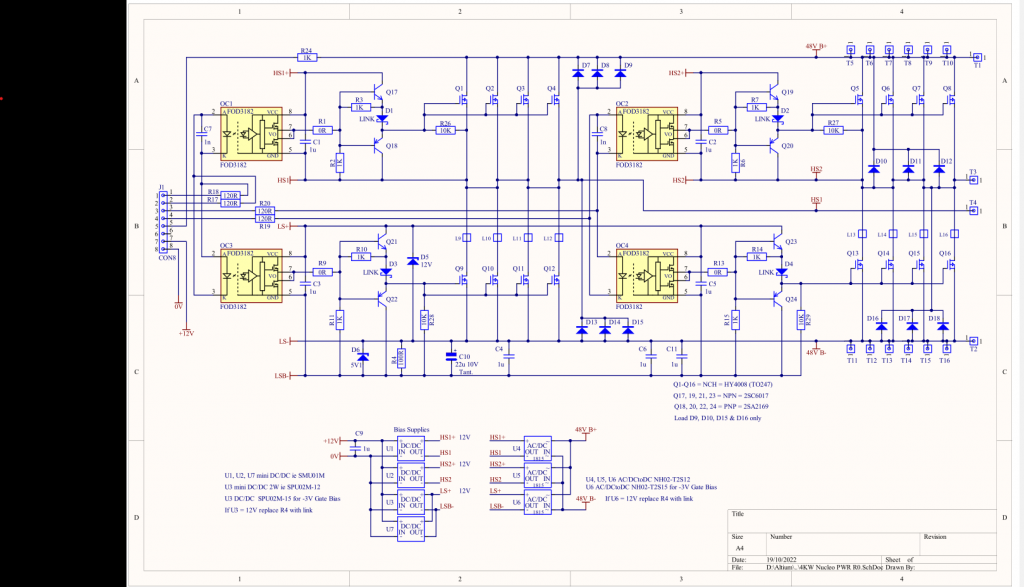Select the OC1 FOD3182 optocoupler symbol
The height and width of the screenshot is (587, 1024).
[x=253, y=133]
